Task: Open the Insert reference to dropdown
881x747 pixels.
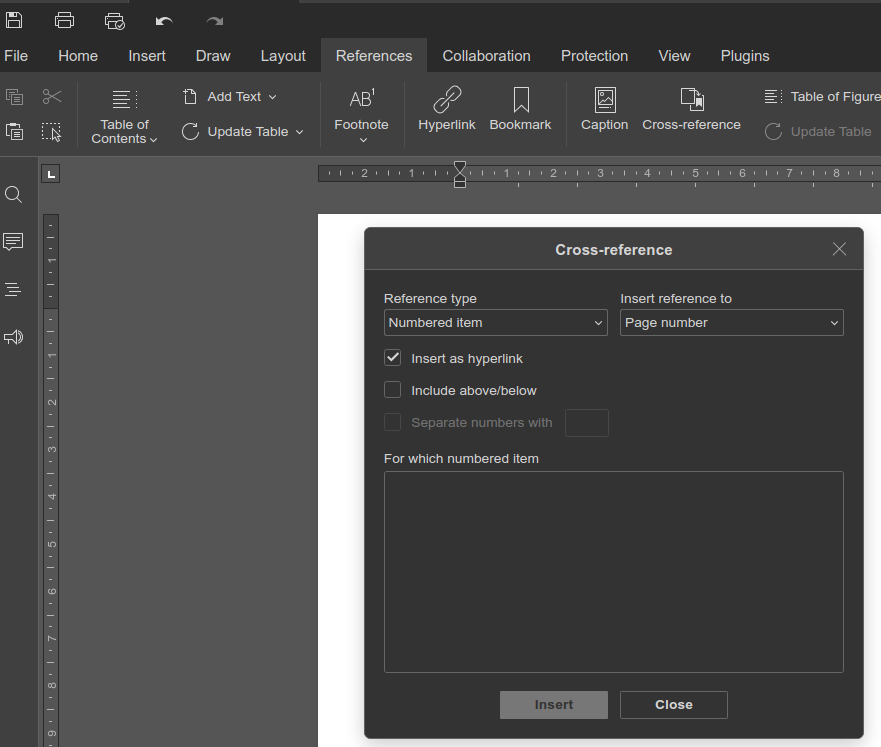Action: tap(731, 323)
